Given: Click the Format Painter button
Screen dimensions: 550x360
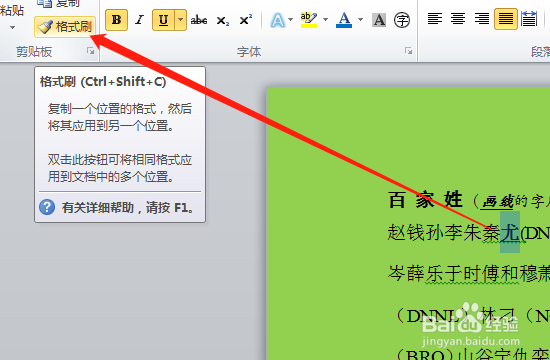Looking at the screenshot, I should [x=65, y=27].
